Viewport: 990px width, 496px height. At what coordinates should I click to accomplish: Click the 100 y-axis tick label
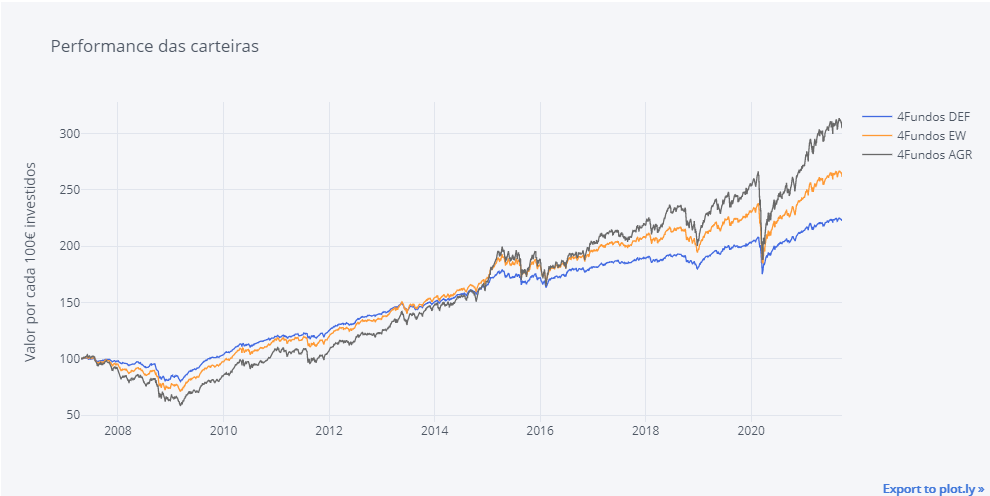[68, 359]
